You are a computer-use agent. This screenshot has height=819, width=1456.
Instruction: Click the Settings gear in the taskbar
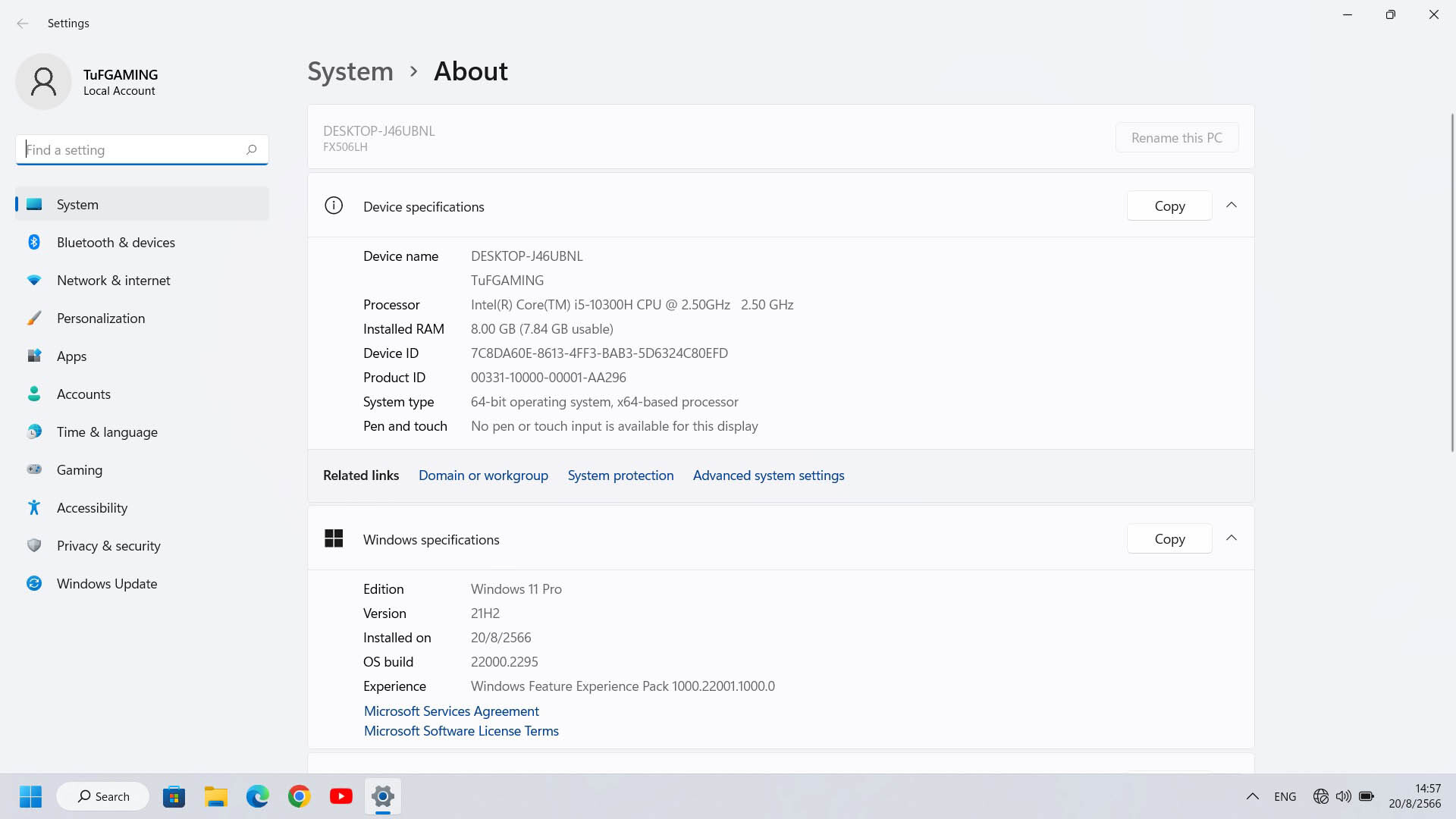click(x=383, y=796)
